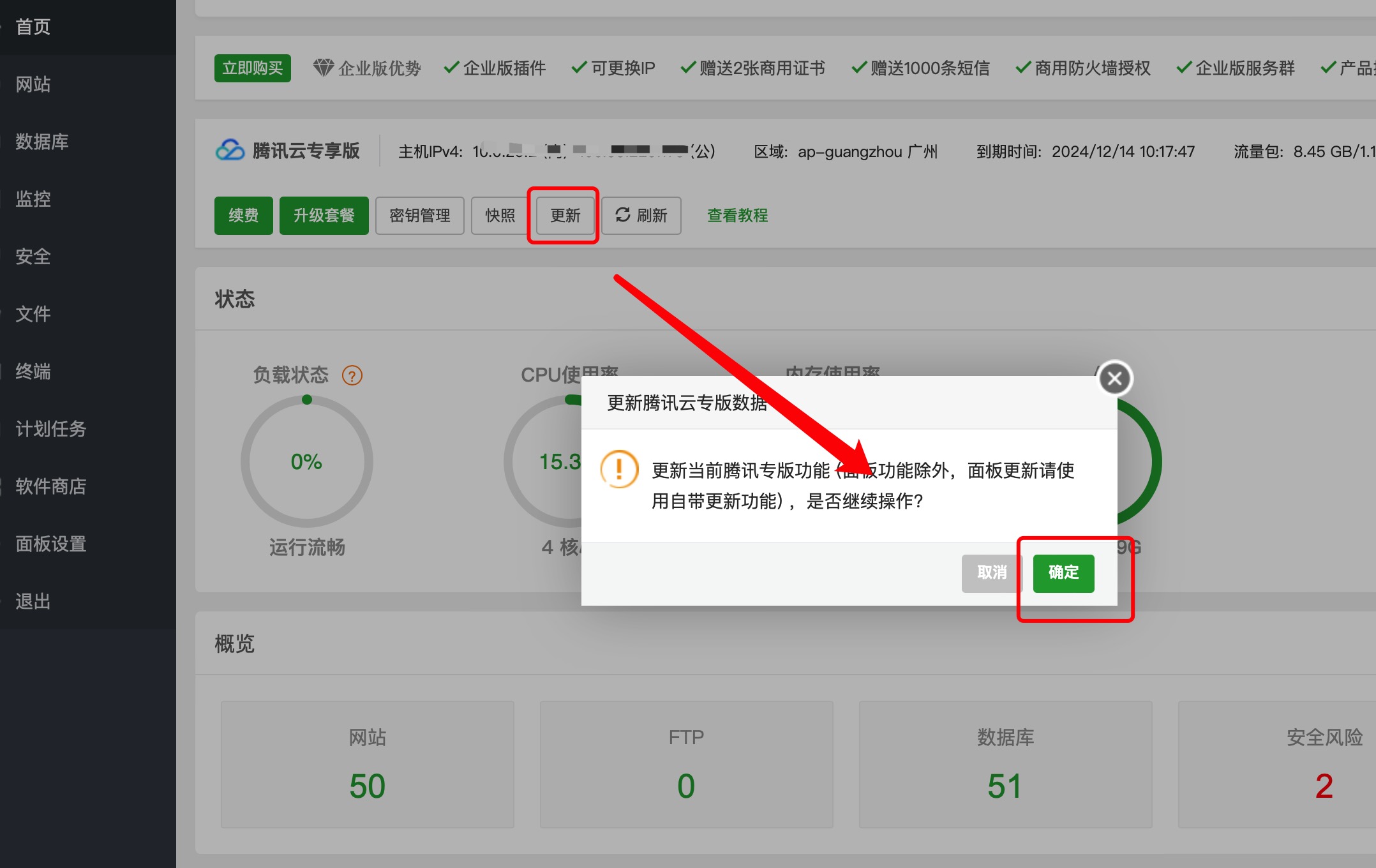The width and height of the screenshot is (1376, 868).
Task: Click the 确定 confirm button
Action: coord(1063,572)
